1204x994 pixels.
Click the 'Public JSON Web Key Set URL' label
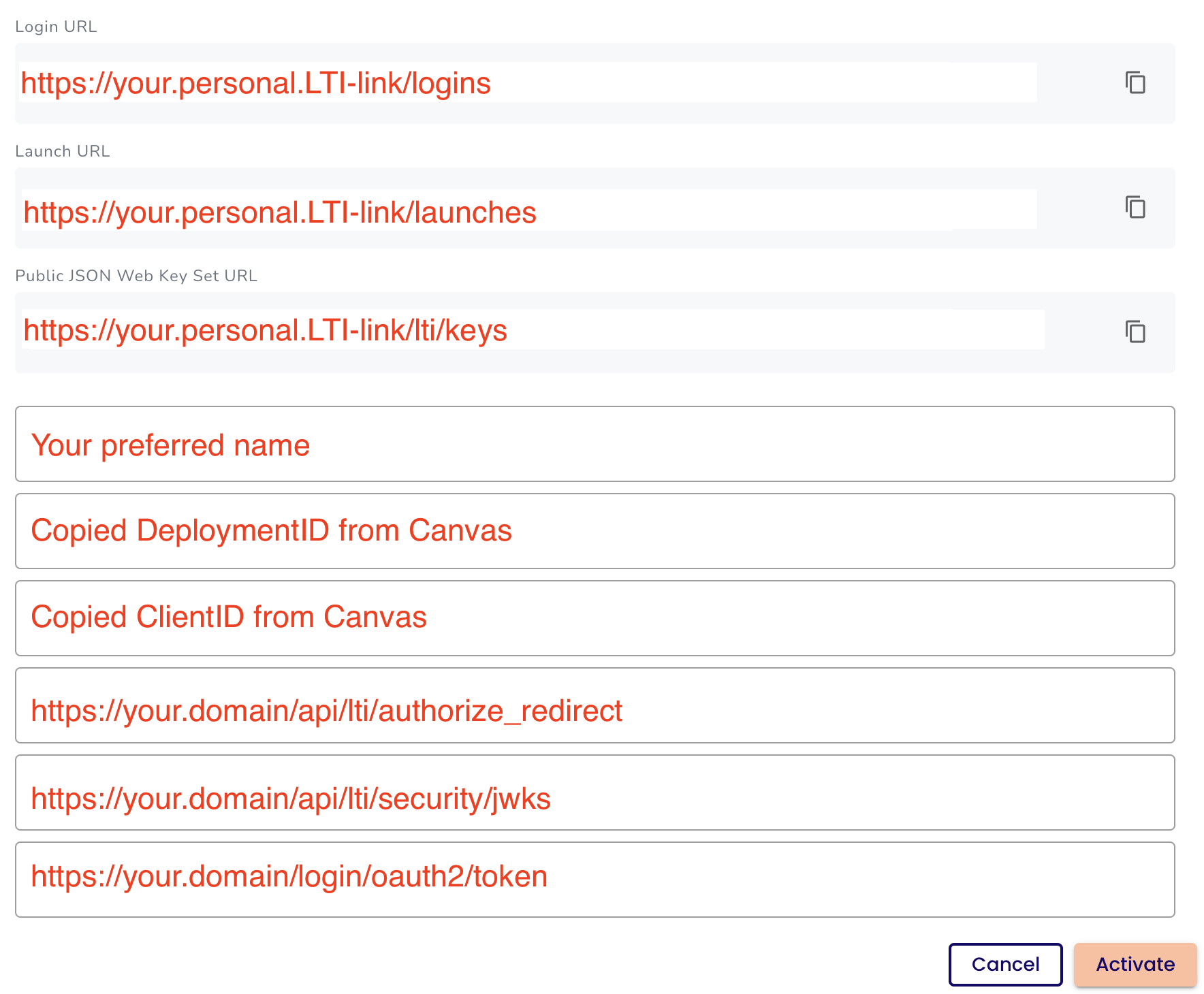(x=136, y=276)
